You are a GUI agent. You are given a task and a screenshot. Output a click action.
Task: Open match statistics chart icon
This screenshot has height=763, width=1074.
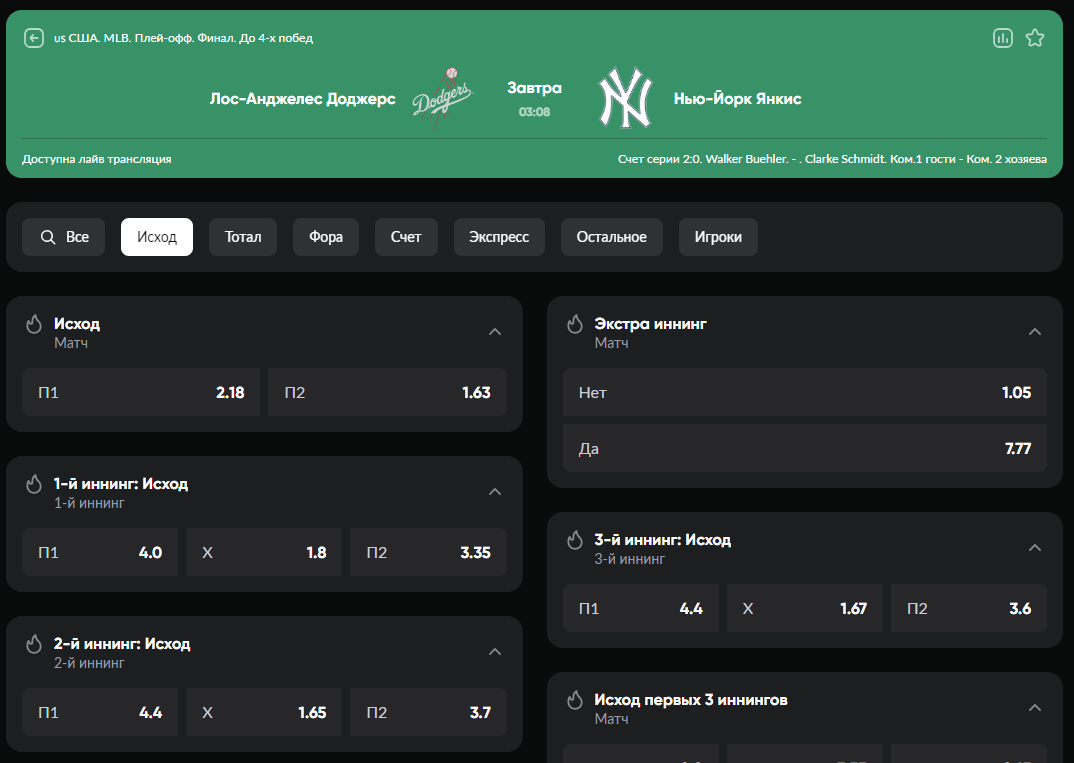coord(1002,38)
